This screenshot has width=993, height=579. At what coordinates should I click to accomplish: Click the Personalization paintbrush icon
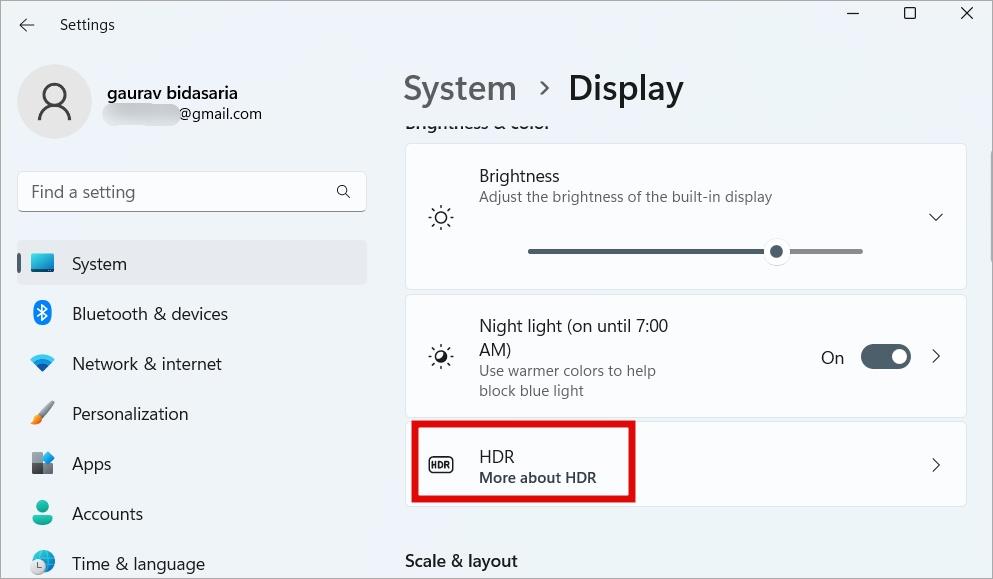coord(42,413)
